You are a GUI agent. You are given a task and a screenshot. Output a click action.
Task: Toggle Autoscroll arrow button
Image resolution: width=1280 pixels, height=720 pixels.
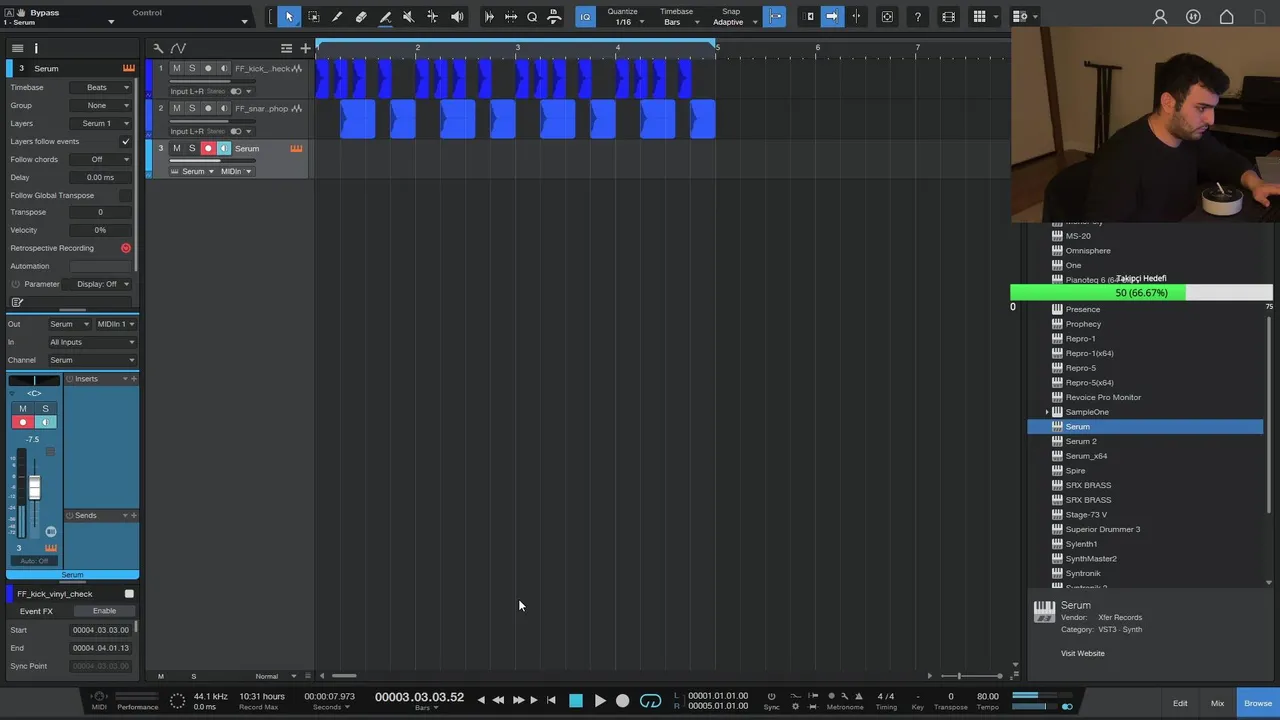pyautogui.click(x=832, y=17)
